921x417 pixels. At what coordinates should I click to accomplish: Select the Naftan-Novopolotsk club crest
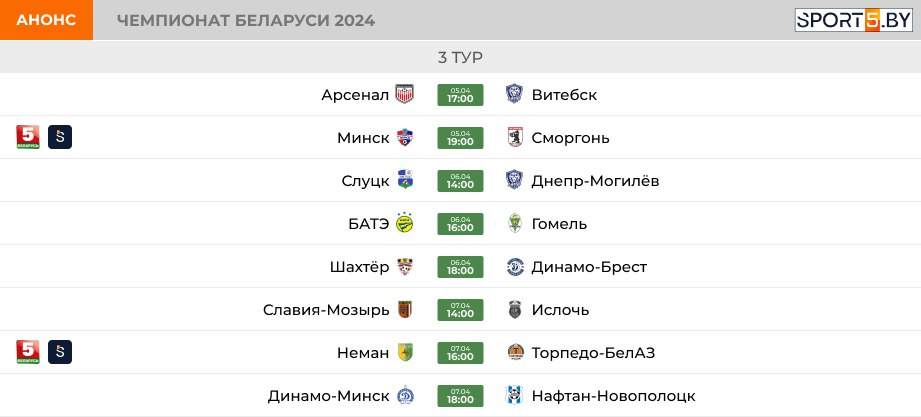515,395
